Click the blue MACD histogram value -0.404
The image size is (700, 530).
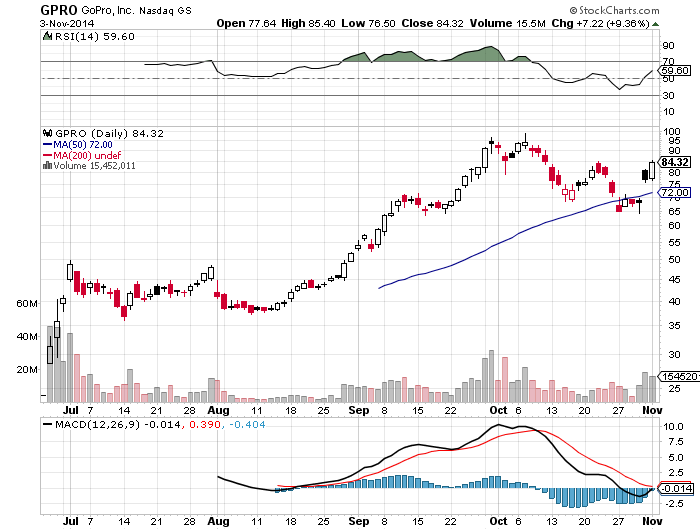[247, 425]
